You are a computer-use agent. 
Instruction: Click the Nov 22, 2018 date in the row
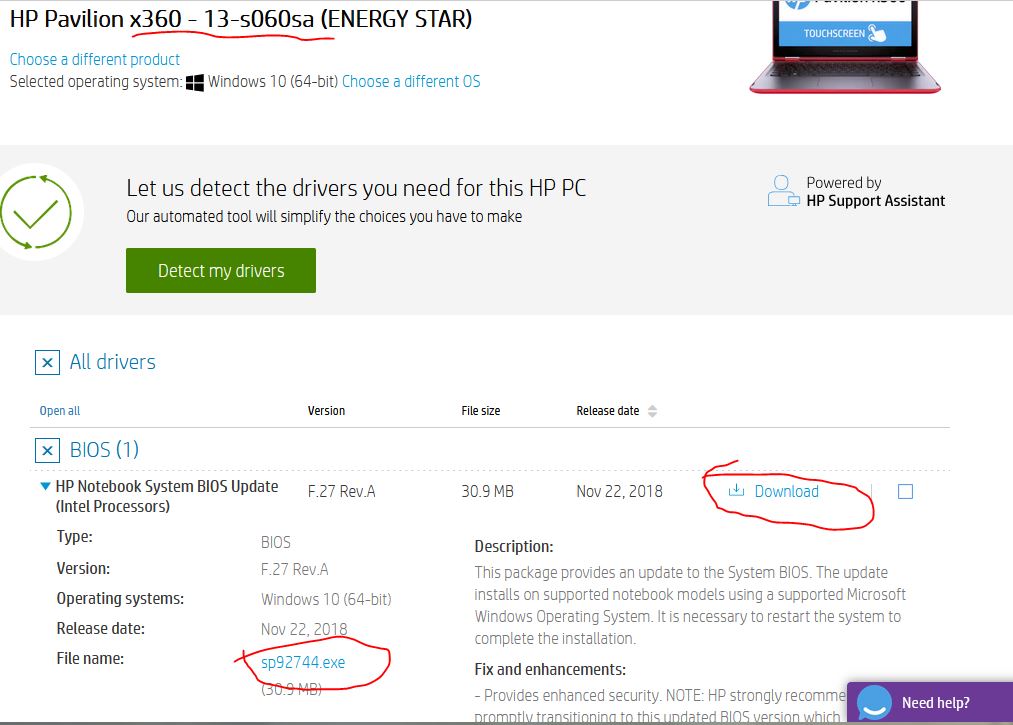(619, 492)
